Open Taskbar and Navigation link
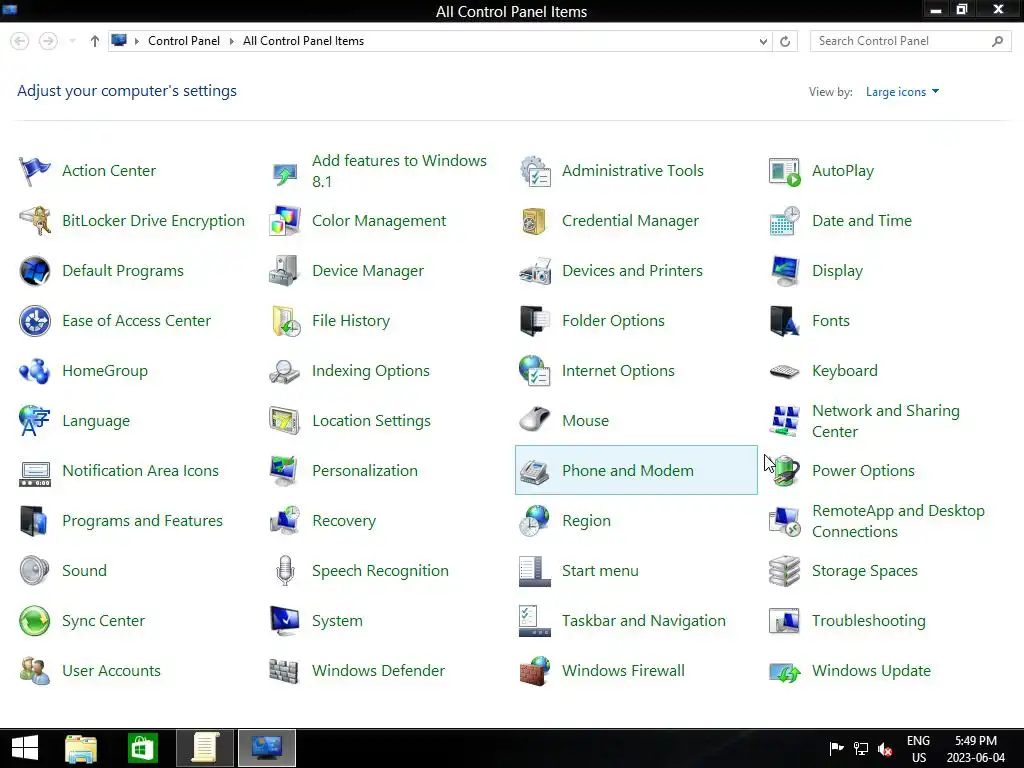This screenshot has height=768, width=1024. tap(643, 620)
